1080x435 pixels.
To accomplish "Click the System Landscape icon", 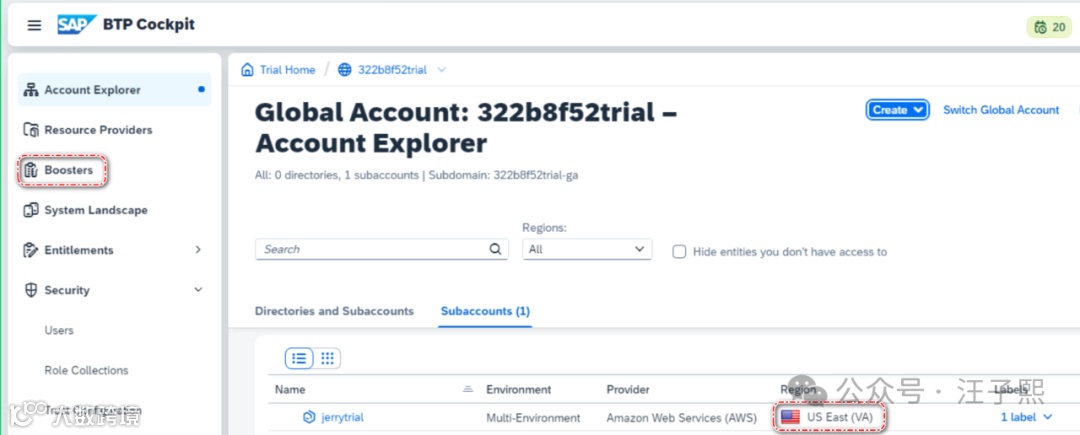I will point(30,210).
